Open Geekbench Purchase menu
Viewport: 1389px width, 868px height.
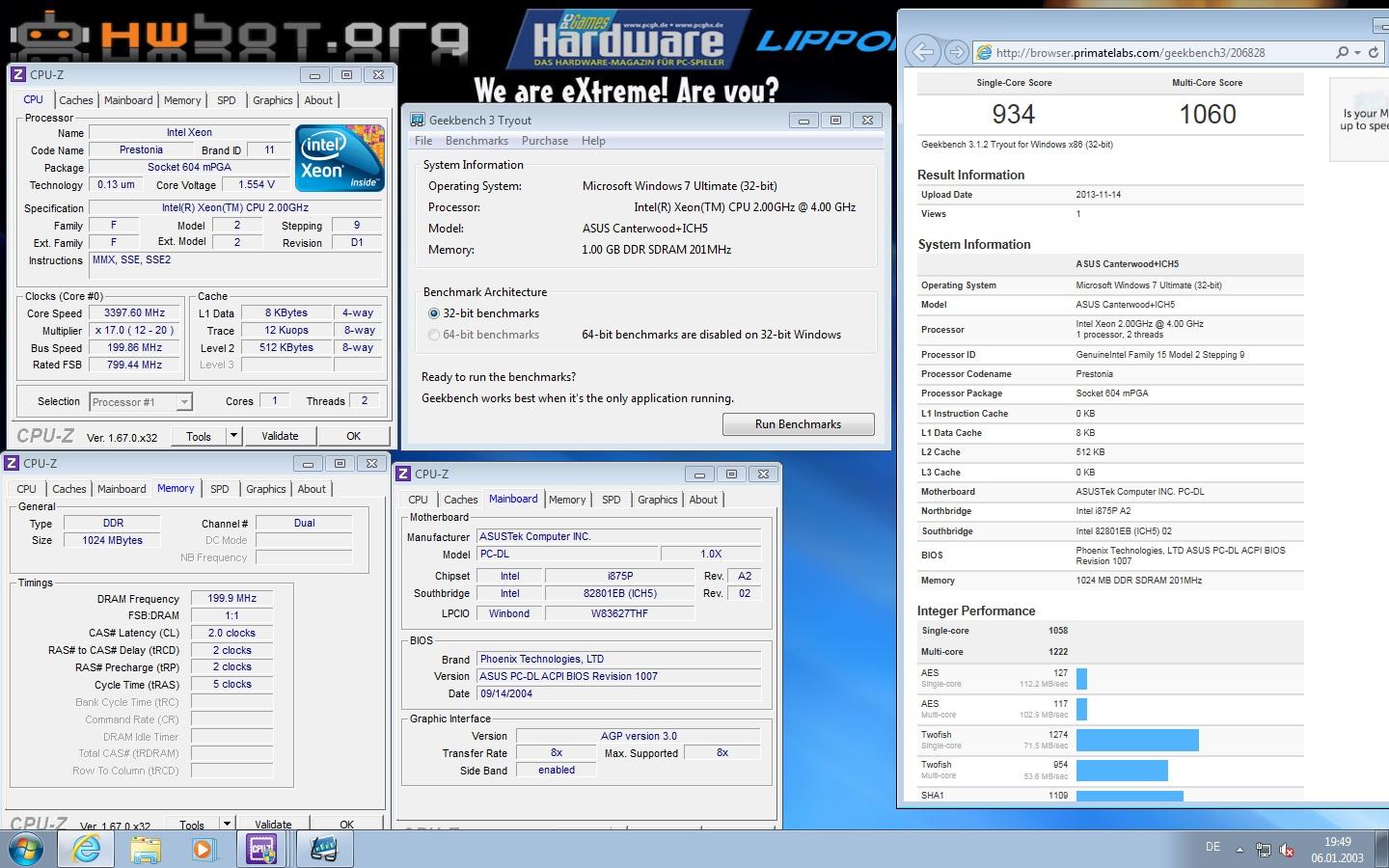545,141
